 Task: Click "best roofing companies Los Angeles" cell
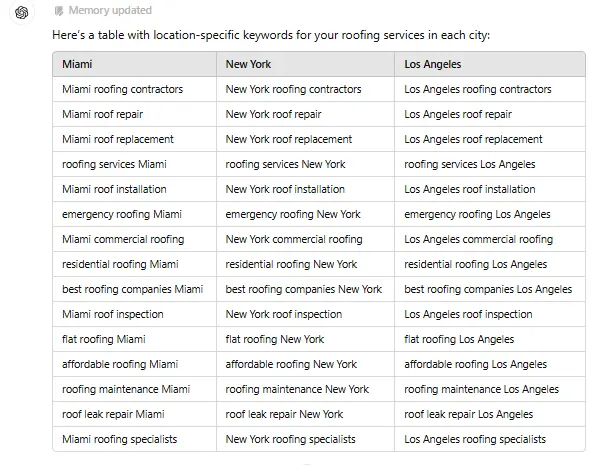[x=488, y=289]
